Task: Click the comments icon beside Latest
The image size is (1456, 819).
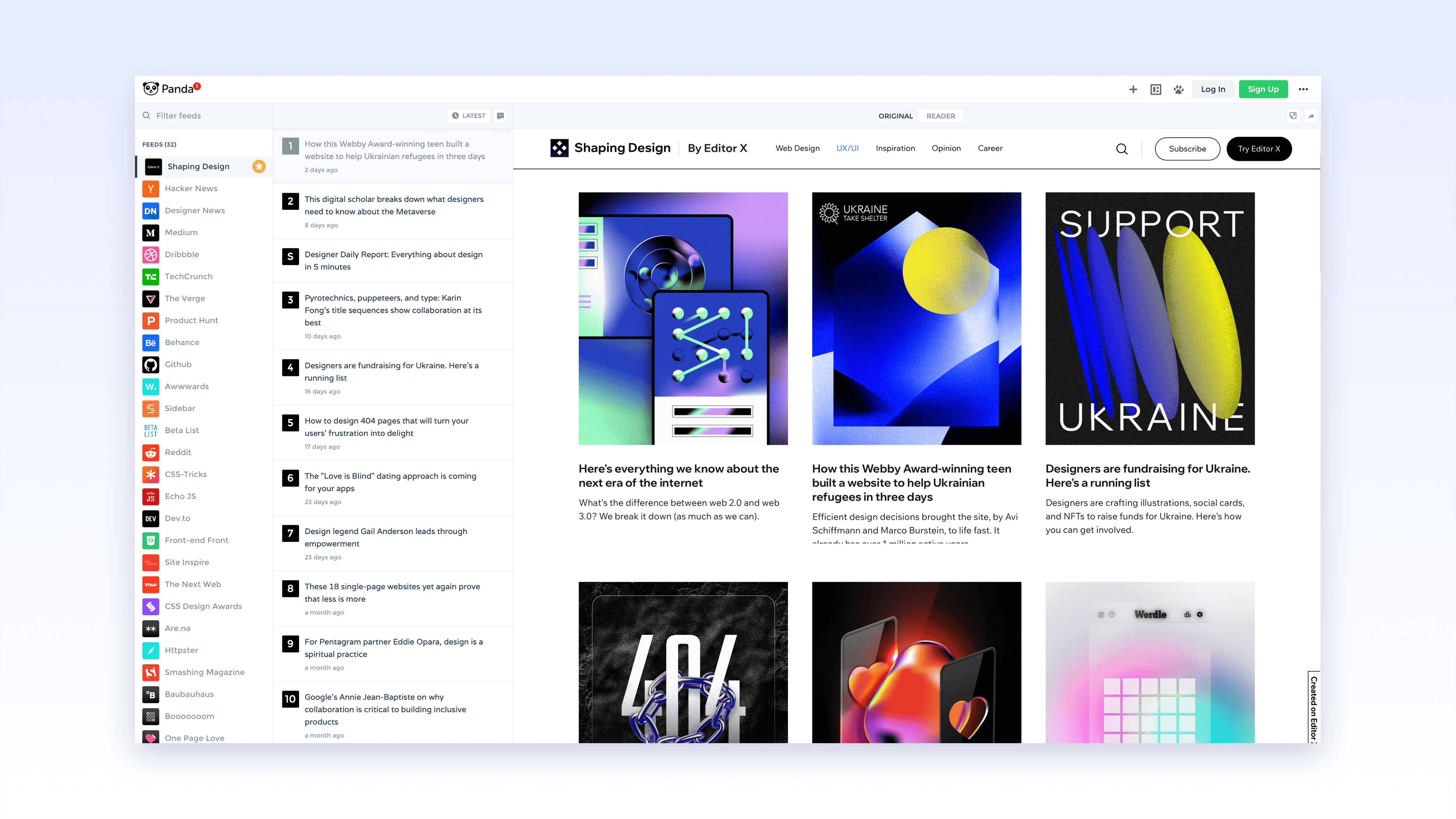Action: (x=500, y=116)
